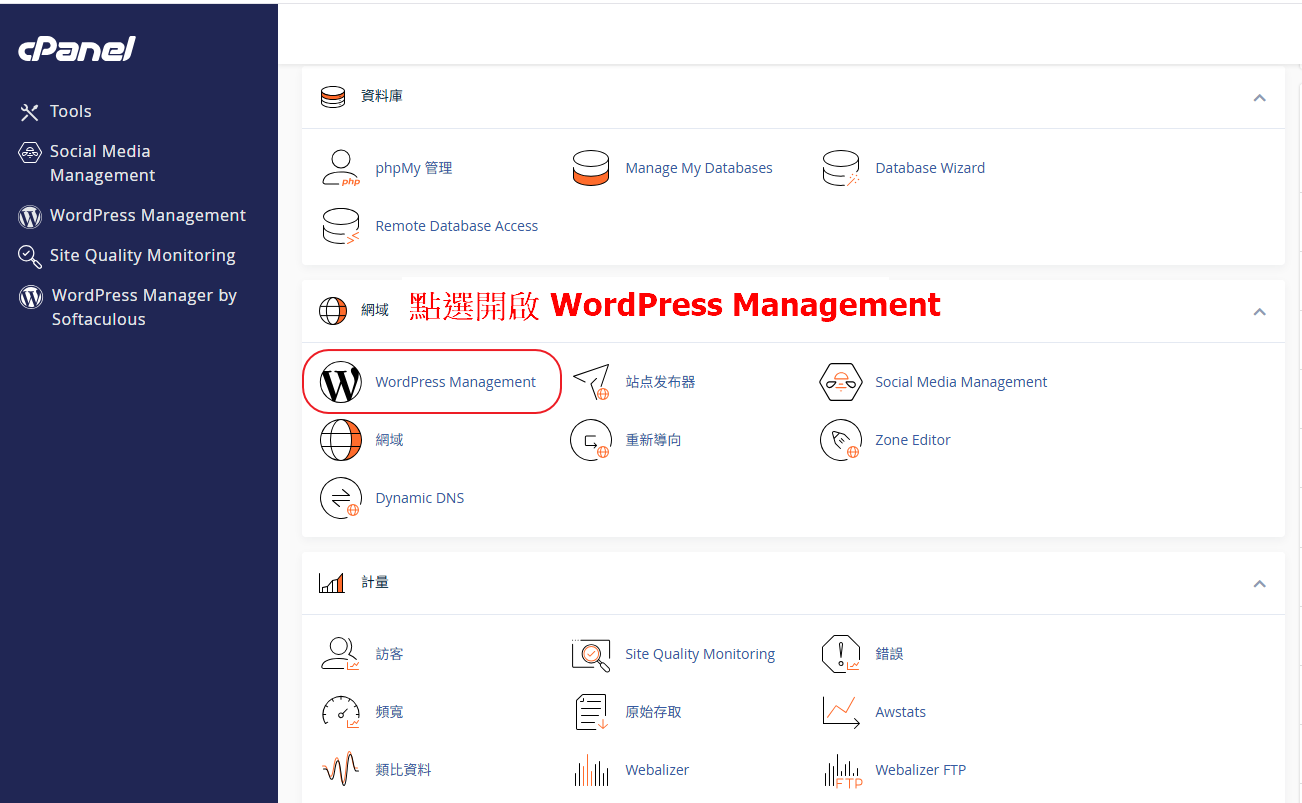
Task: Open the Zone Editor icon
Action: click(840, 440)
